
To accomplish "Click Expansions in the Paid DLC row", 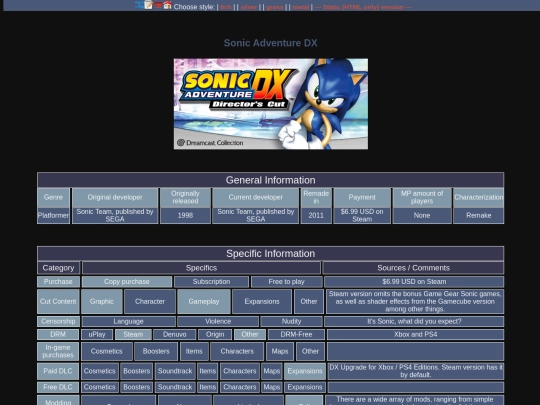I will tap(305, 371).
